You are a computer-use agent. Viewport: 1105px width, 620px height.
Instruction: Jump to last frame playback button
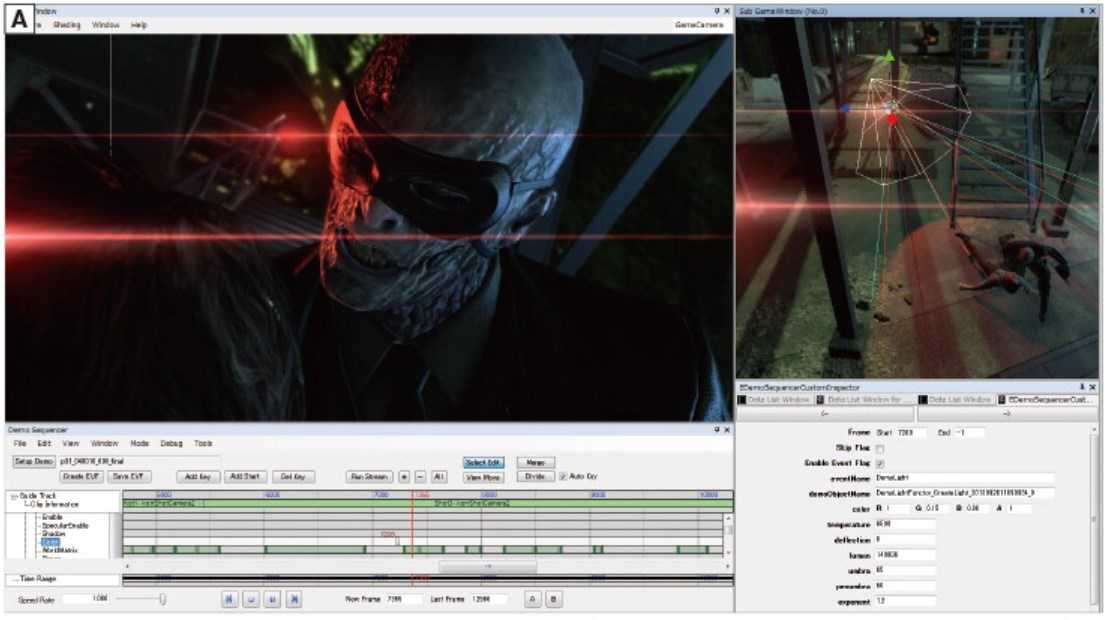[x=295, y=599]
